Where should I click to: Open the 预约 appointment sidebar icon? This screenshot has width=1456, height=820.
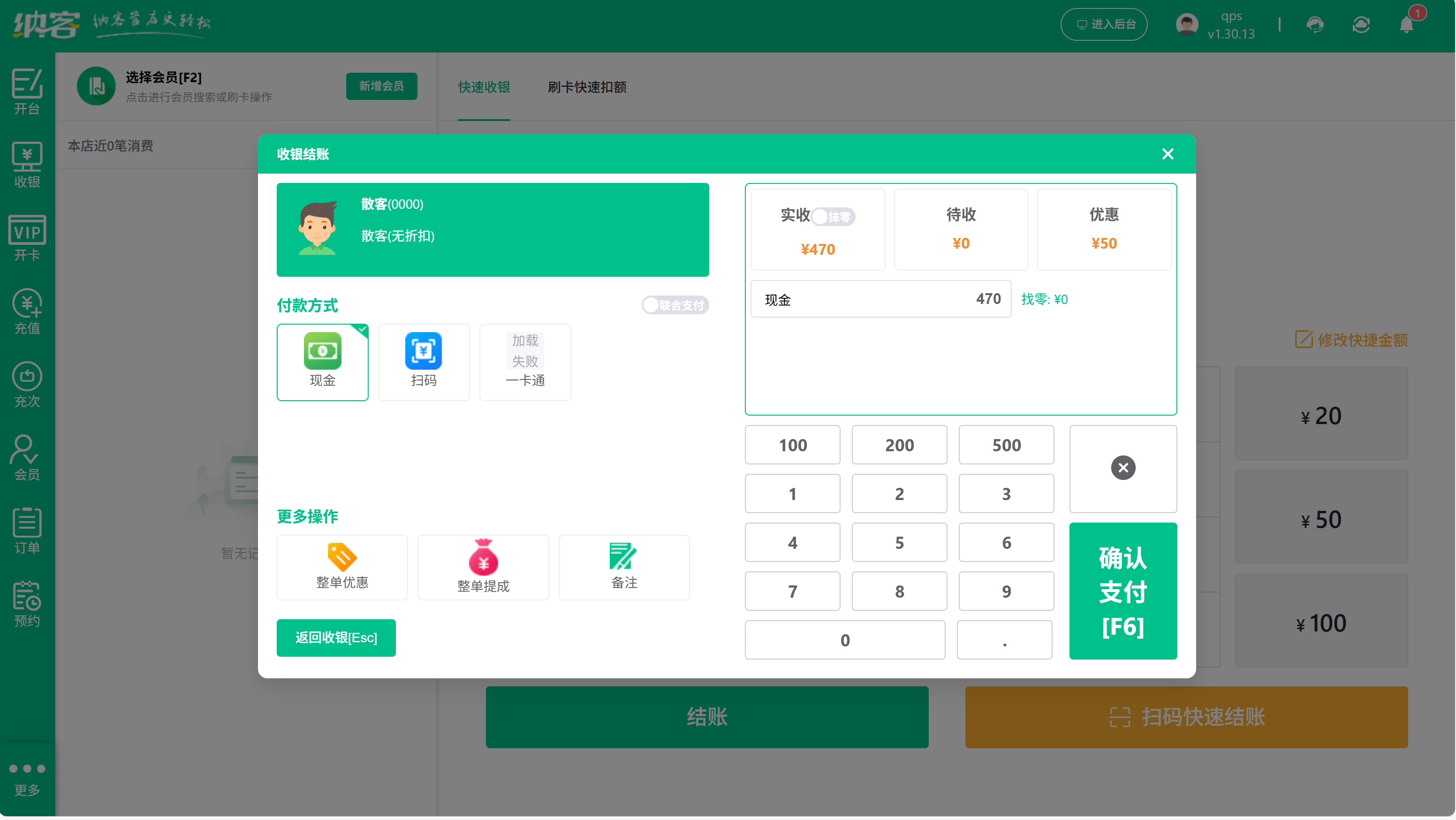pos(27,604)
